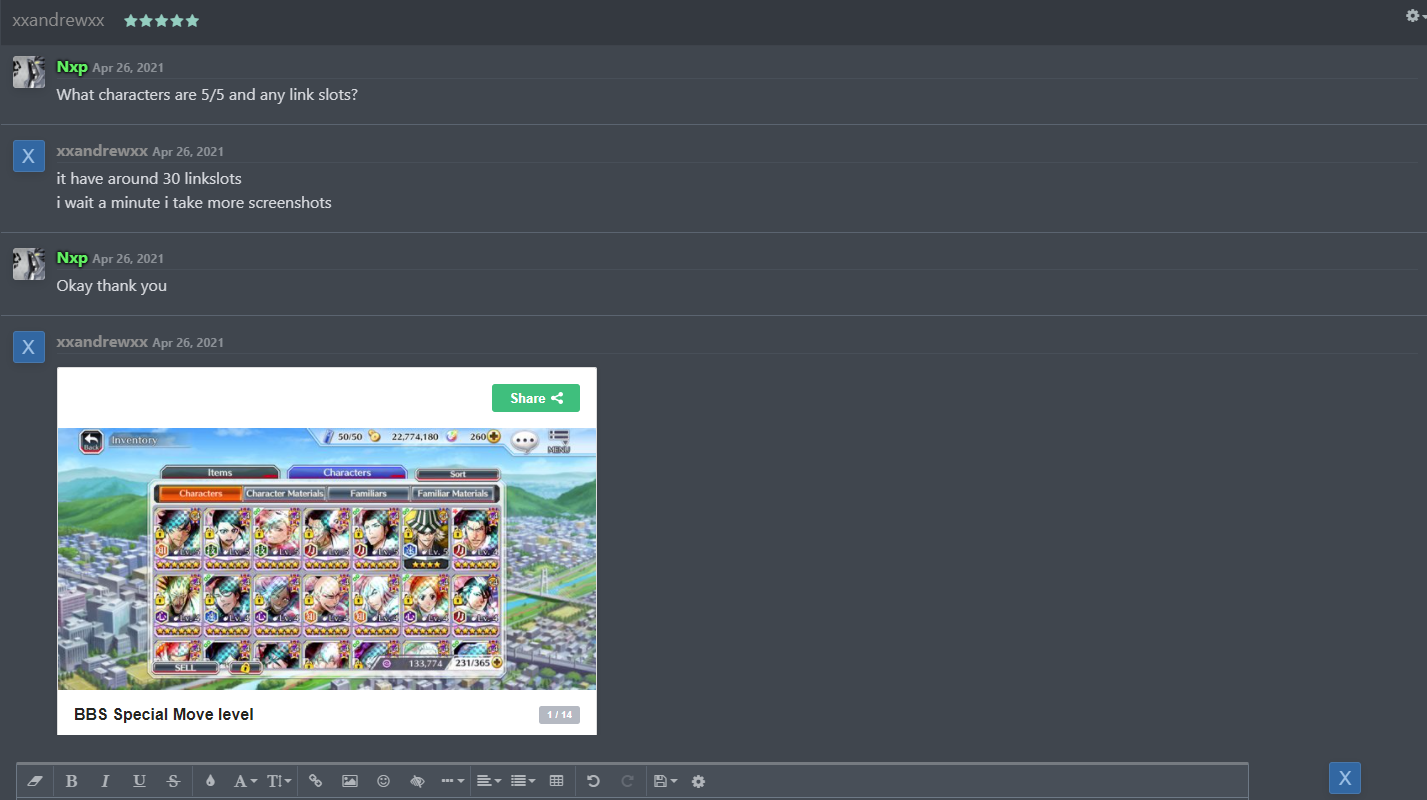Click the undo arrow icon

593,781
